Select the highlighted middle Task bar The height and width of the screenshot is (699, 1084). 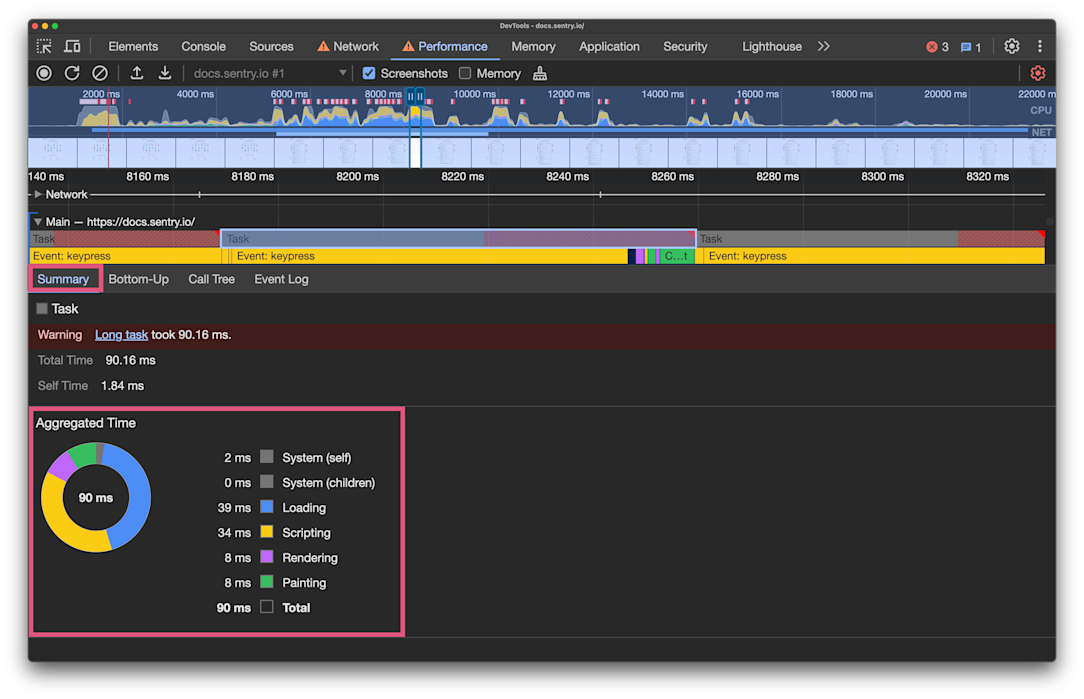pos(458,239)
